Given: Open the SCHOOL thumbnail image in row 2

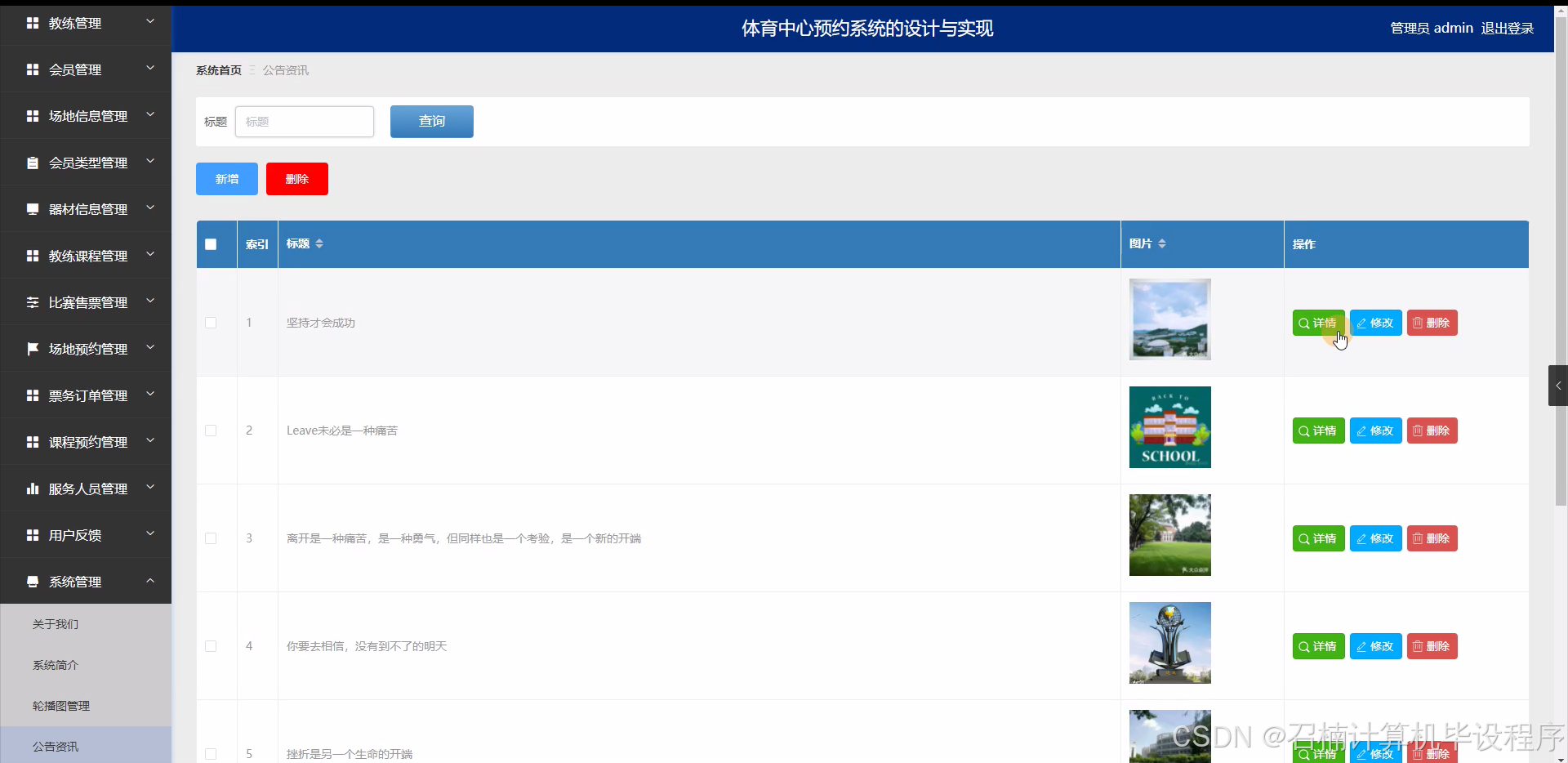Looking at the screenshot, I should coord(1169,427).
